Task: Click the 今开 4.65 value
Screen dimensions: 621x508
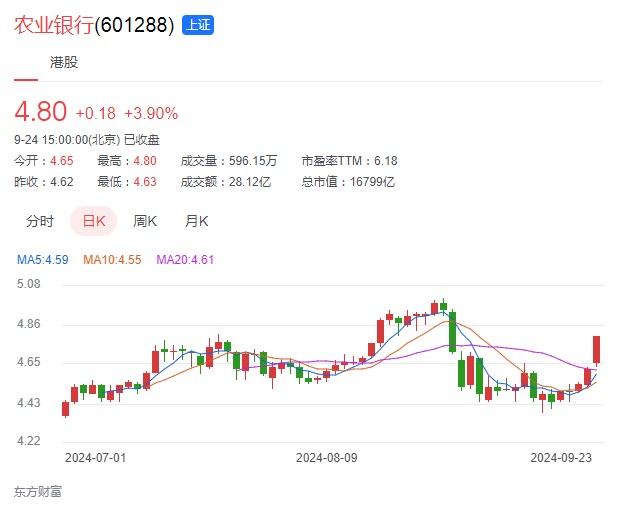Action: point(61,161)
